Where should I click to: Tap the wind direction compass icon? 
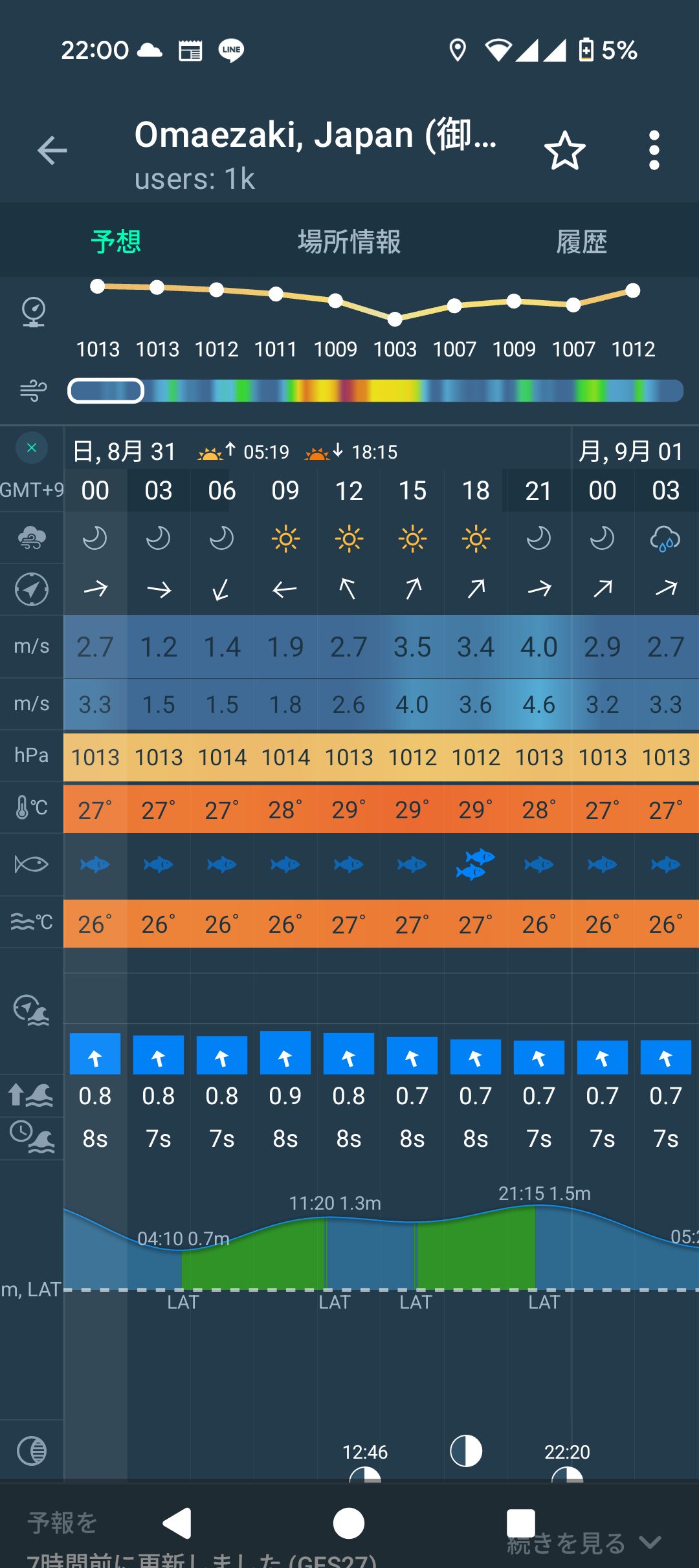pos(32,589)
